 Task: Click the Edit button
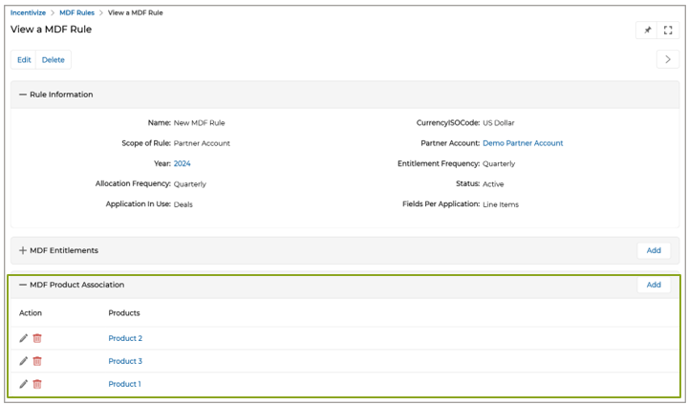point(24,60)
